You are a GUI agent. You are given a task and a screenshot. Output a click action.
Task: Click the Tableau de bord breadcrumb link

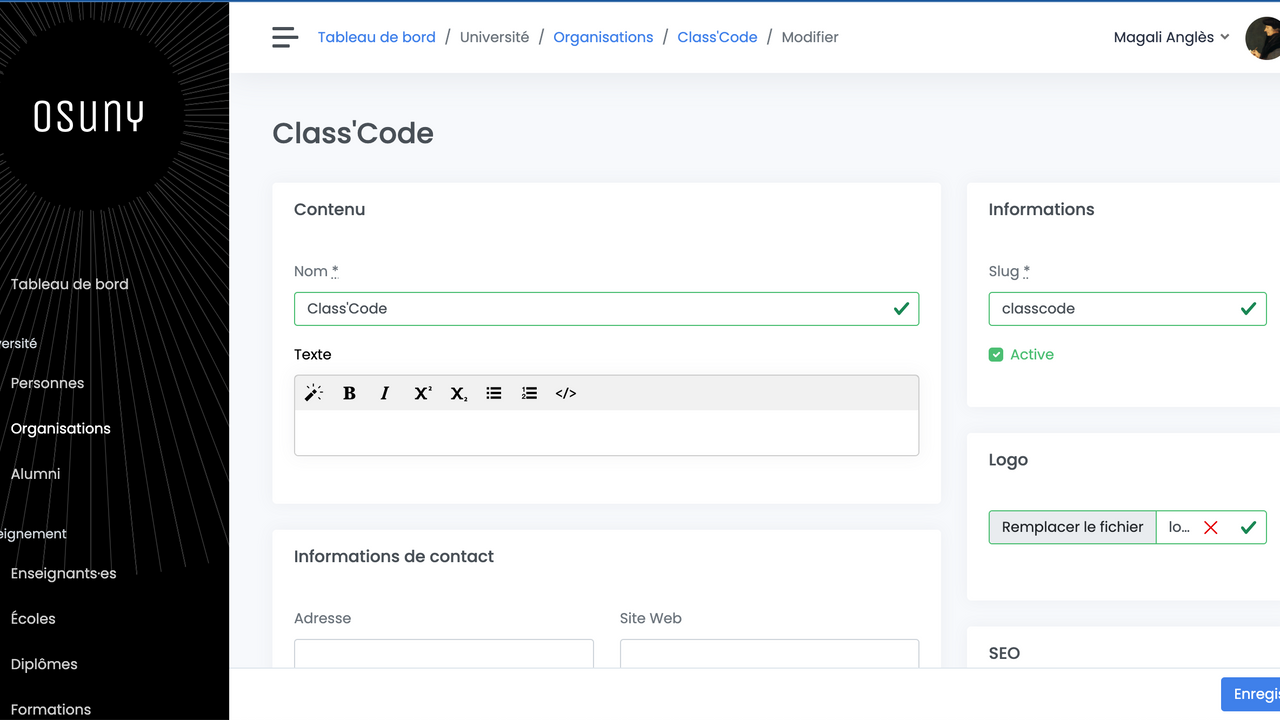[x=377, y=37]
